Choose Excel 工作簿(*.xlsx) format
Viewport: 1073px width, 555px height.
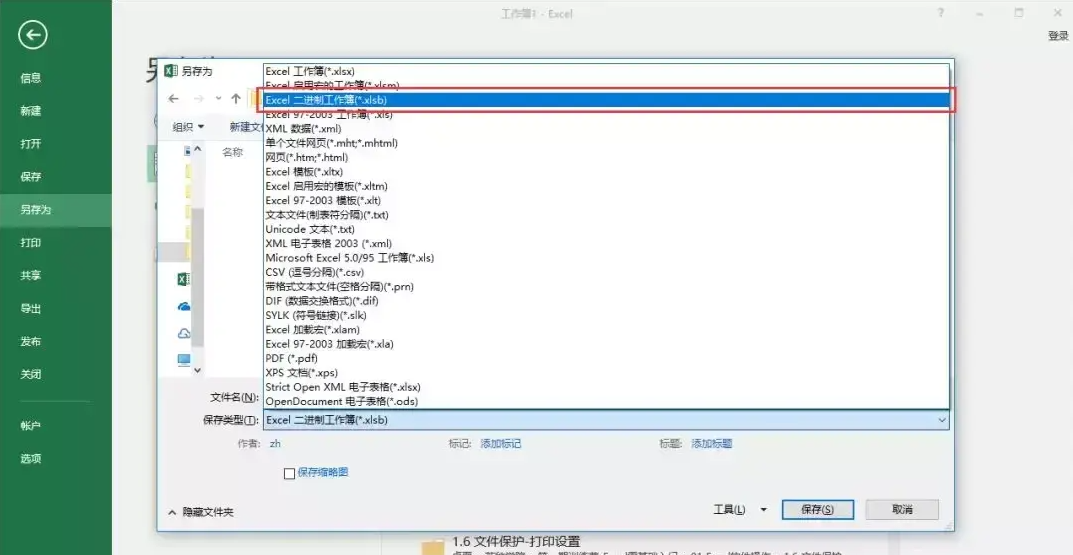pos(606,71)
